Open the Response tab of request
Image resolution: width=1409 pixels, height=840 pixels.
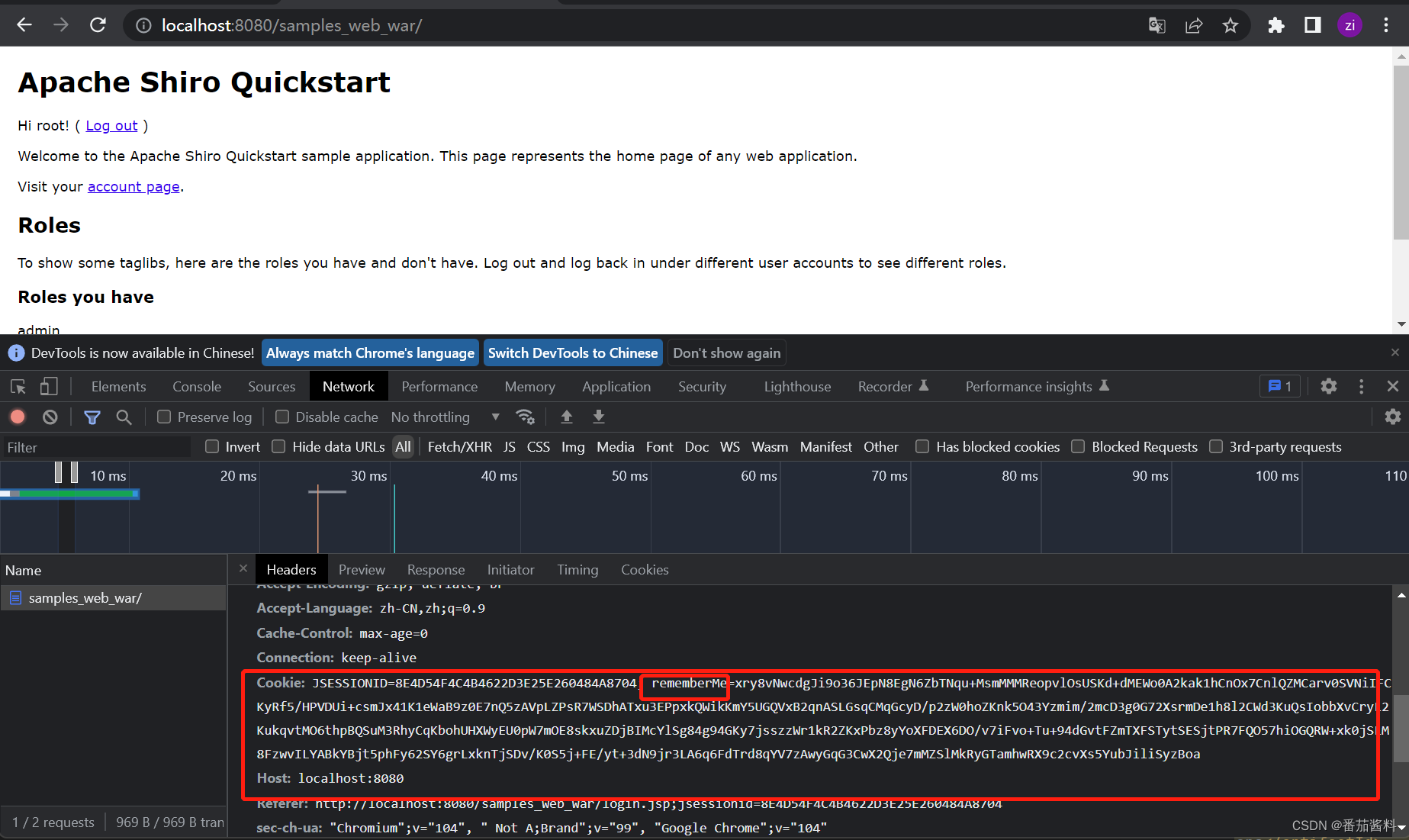click(x=436, y=570)
